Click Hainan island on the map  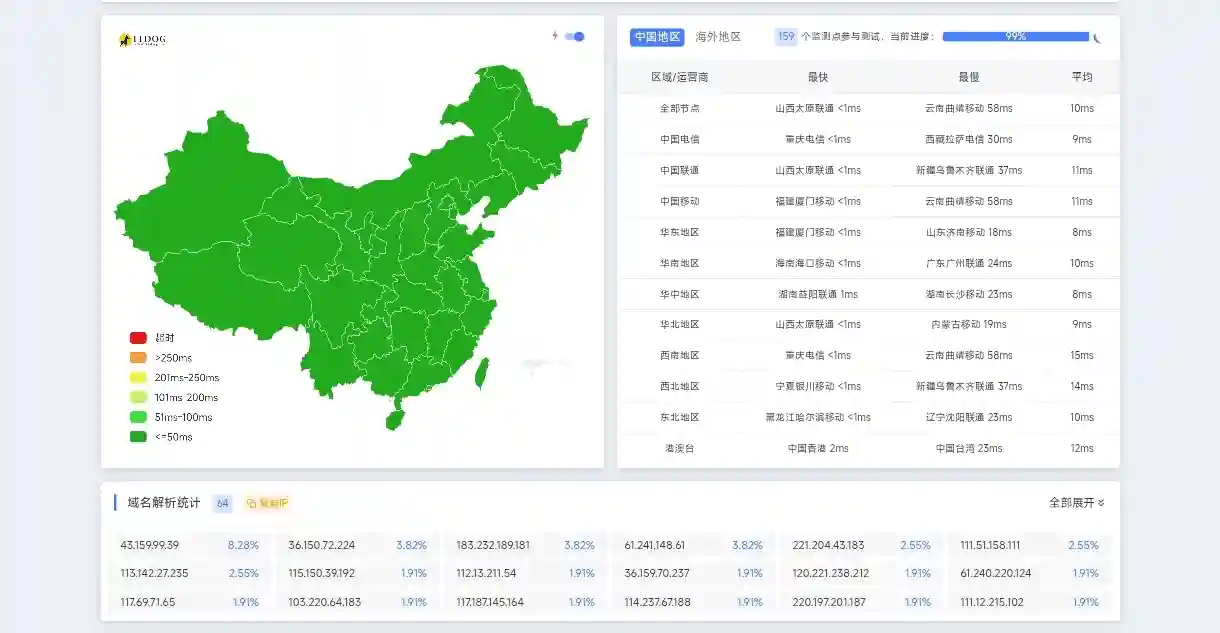395,418
